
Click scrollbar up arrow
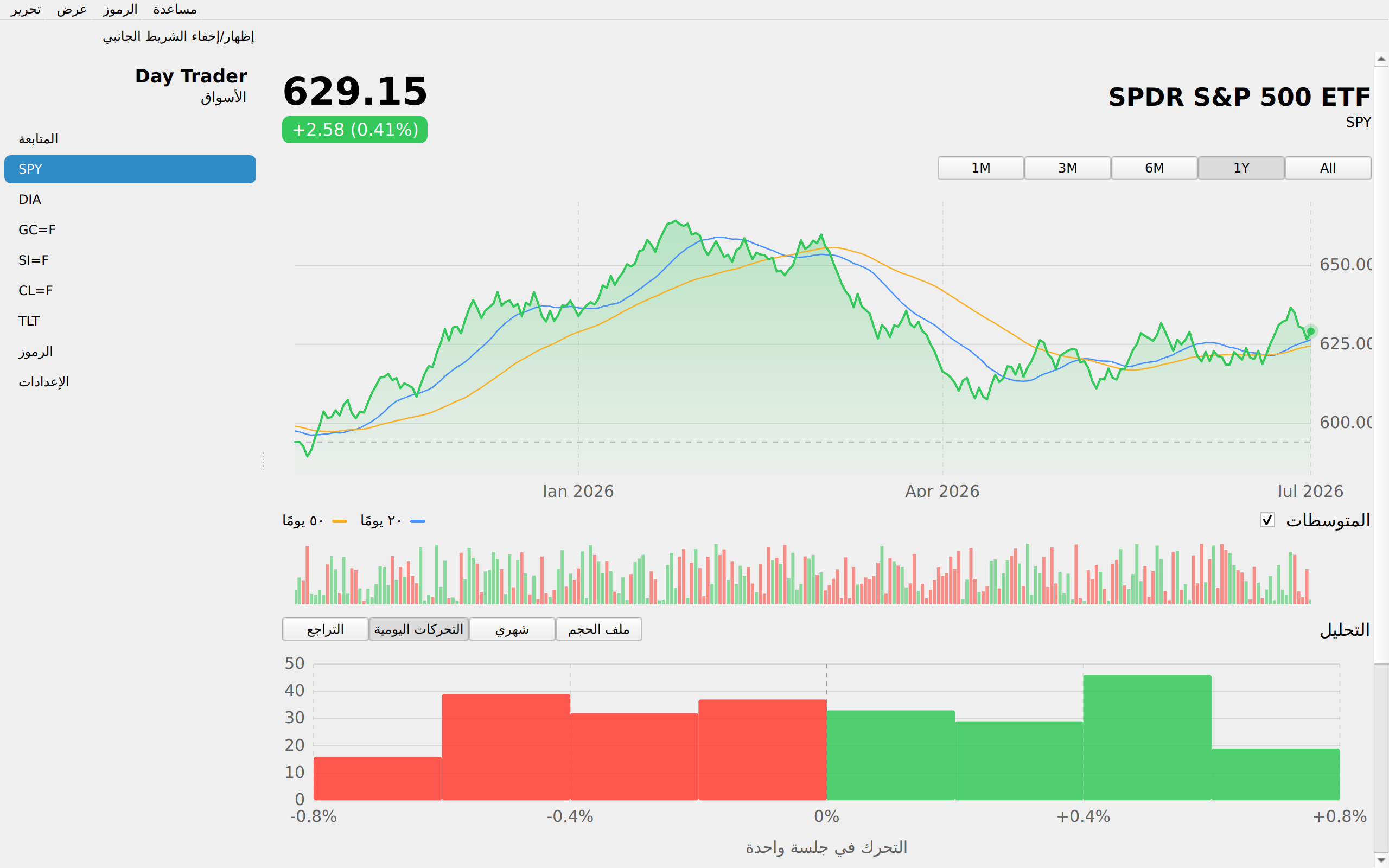click(x=1381, y=59)
